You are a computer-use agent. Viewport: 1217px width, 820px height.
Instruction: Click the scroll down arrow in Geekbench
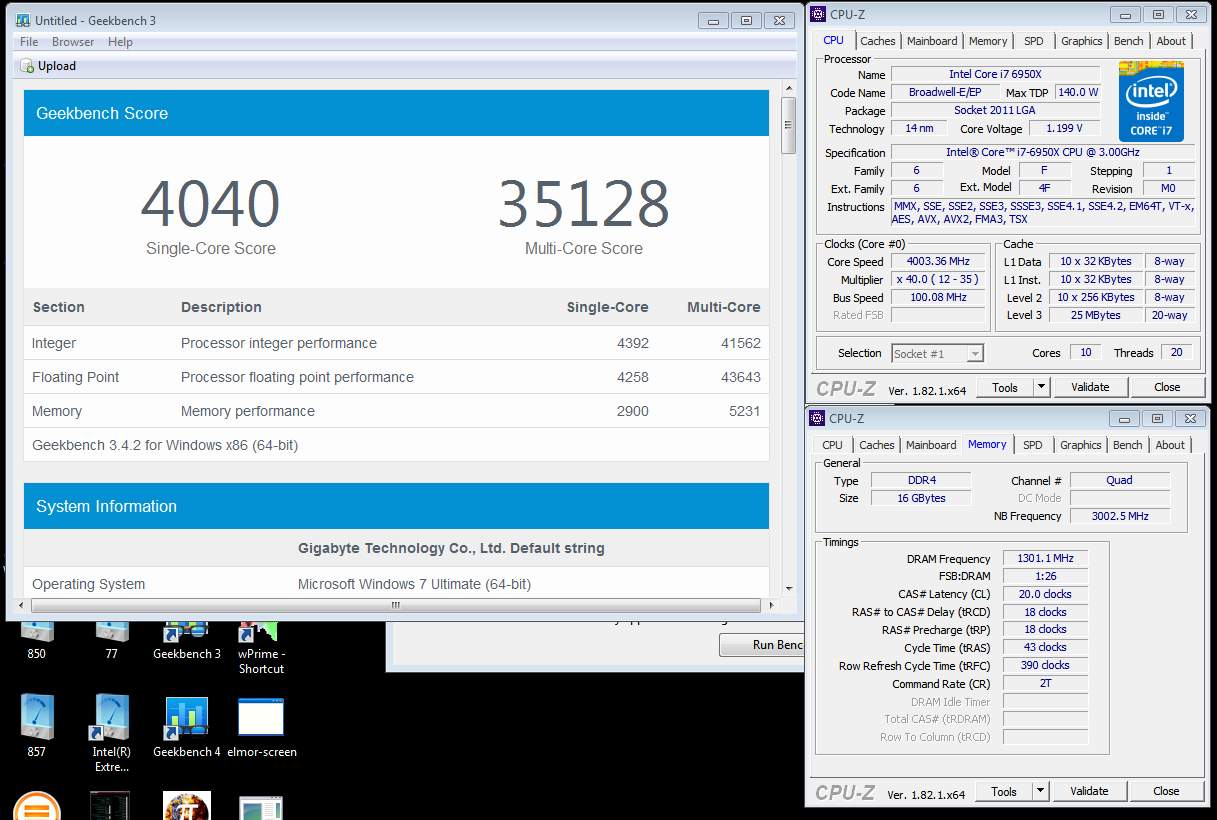(789, 589)
